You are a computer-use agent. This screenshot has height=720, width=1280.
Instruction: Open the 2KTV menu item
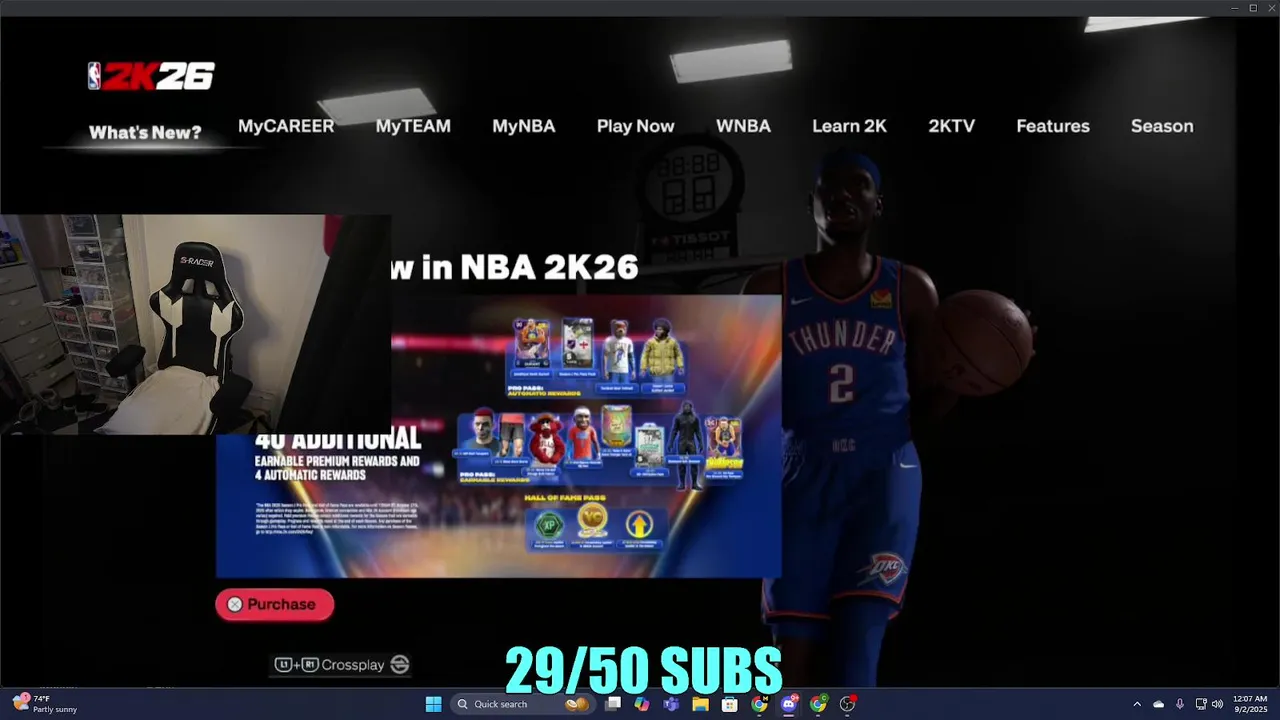click(951, 126)
